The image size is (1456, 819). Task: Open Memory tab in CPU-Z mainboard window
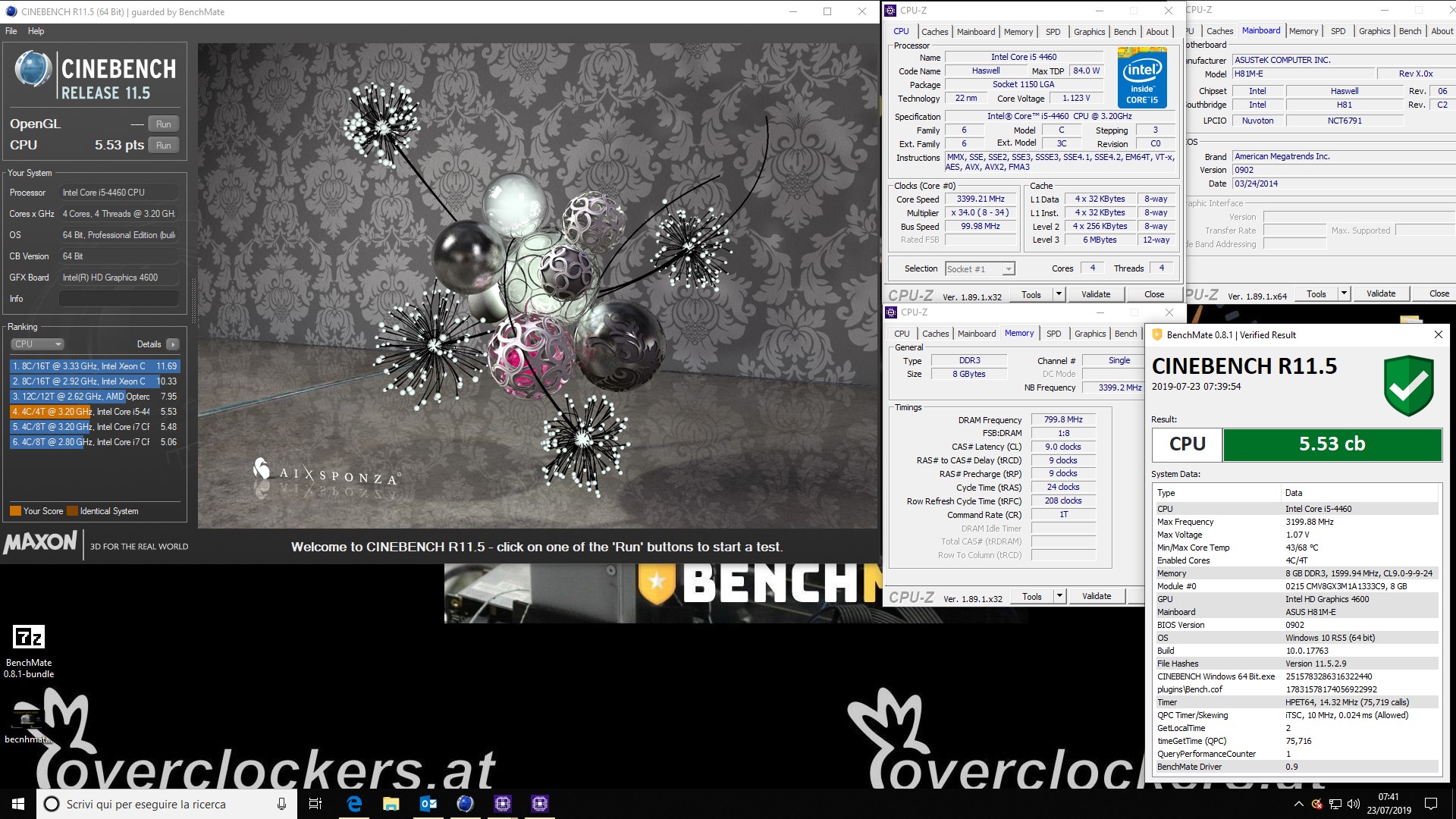click(x=1303, y=31)
